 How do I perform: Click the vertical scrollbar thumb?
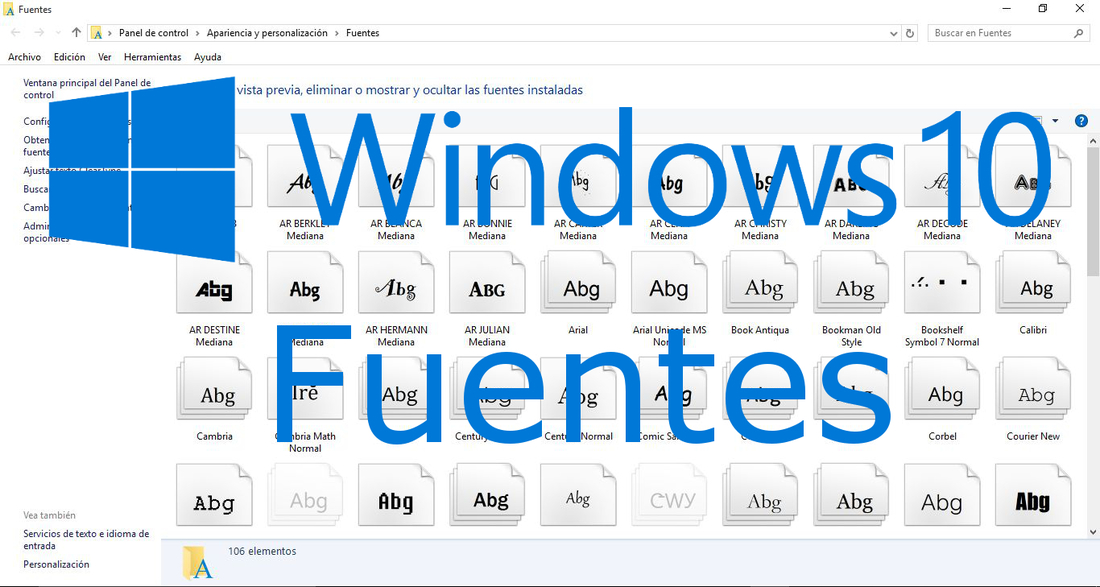pos(1093,212)
